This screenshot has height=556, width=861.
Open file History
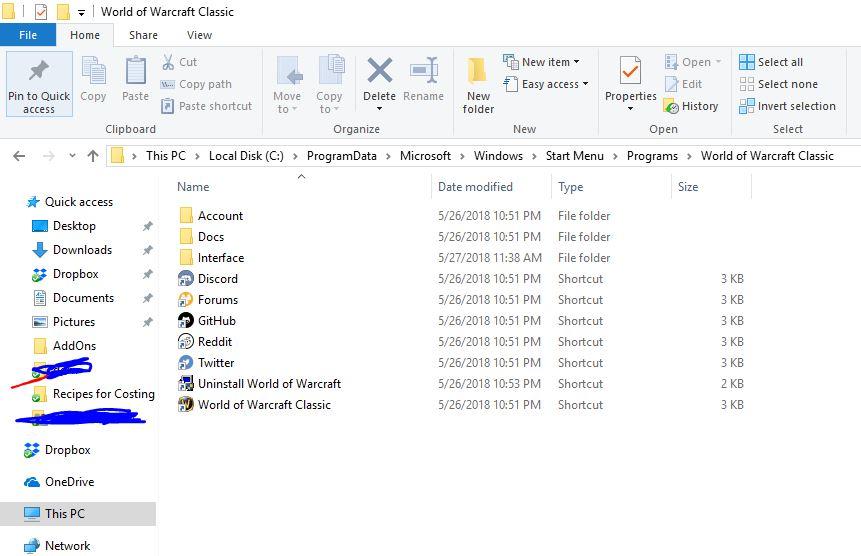pyautogui.click(x=691, y=106)
